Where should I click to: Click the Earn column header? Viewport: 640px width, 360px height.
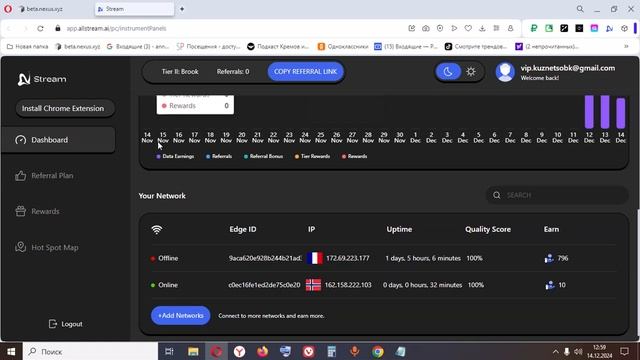pyautogui.click(x=551, y=229)
